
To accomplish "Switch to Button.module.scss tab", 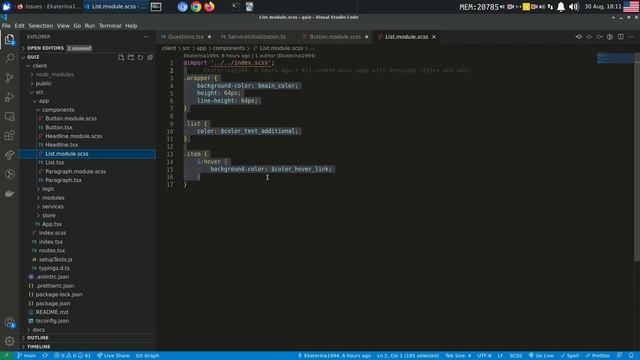I will (335, 37).
